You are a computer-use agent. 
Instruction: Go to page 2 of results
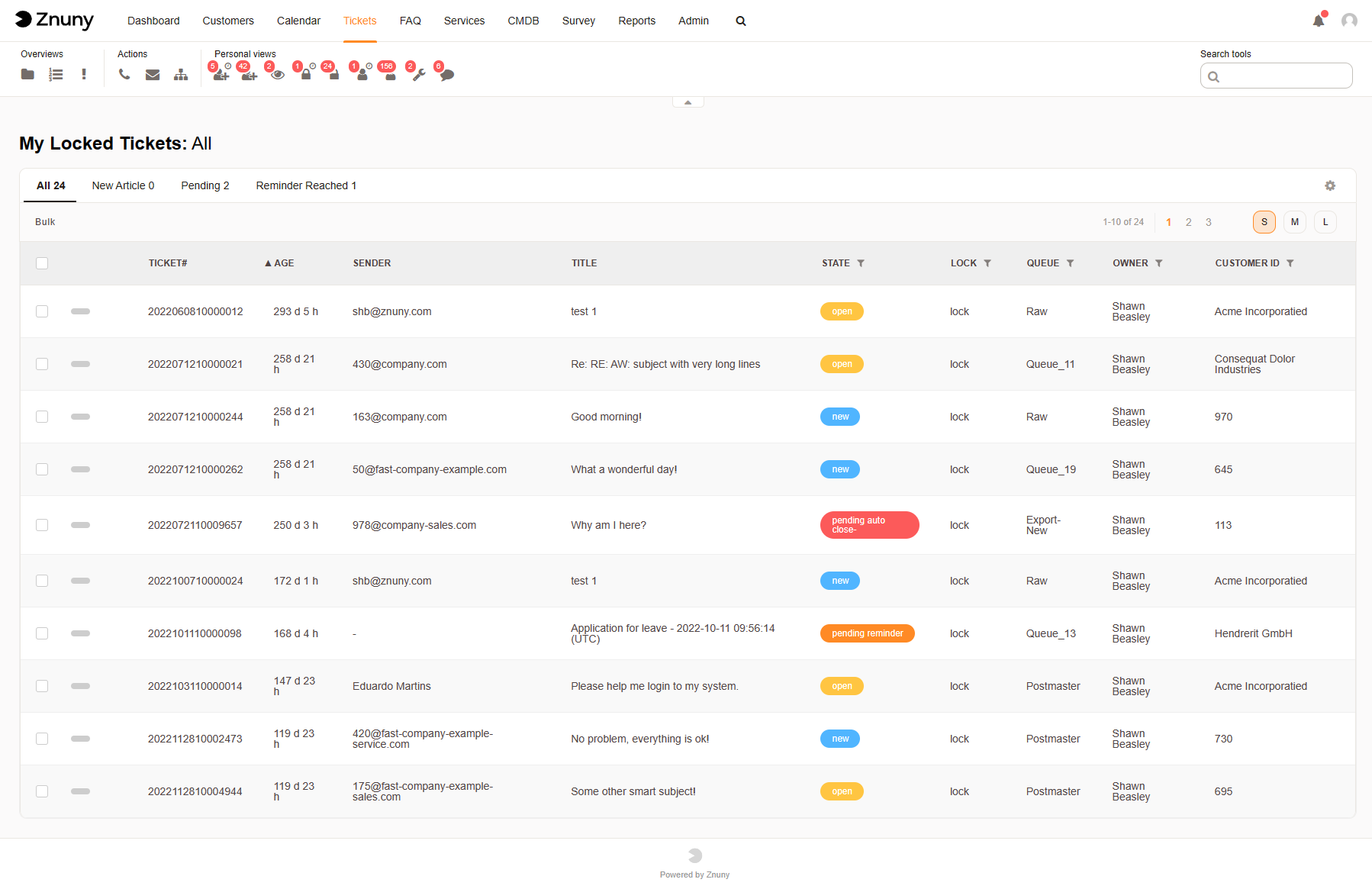pos(1188,222)
